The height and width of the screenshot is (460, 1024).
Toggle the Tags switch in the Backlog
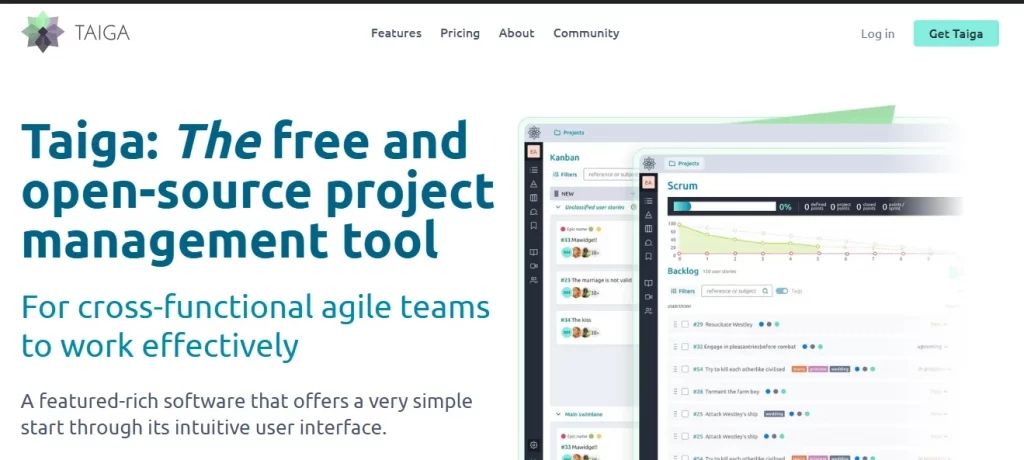pyautogui.click(x=783, y=291)
